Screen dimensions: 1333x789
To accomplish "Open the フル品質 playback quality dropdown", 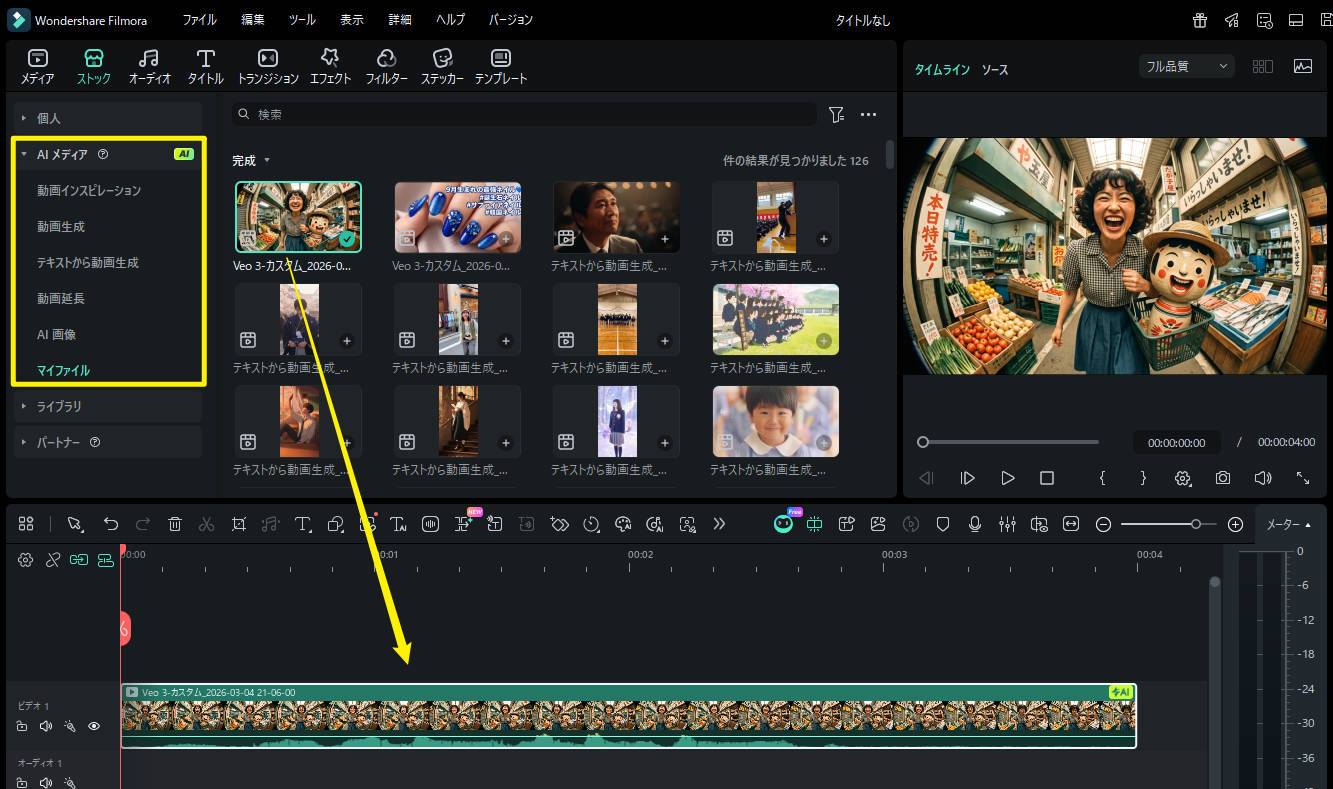I will pyautogui.click(x=1186, y=64).
